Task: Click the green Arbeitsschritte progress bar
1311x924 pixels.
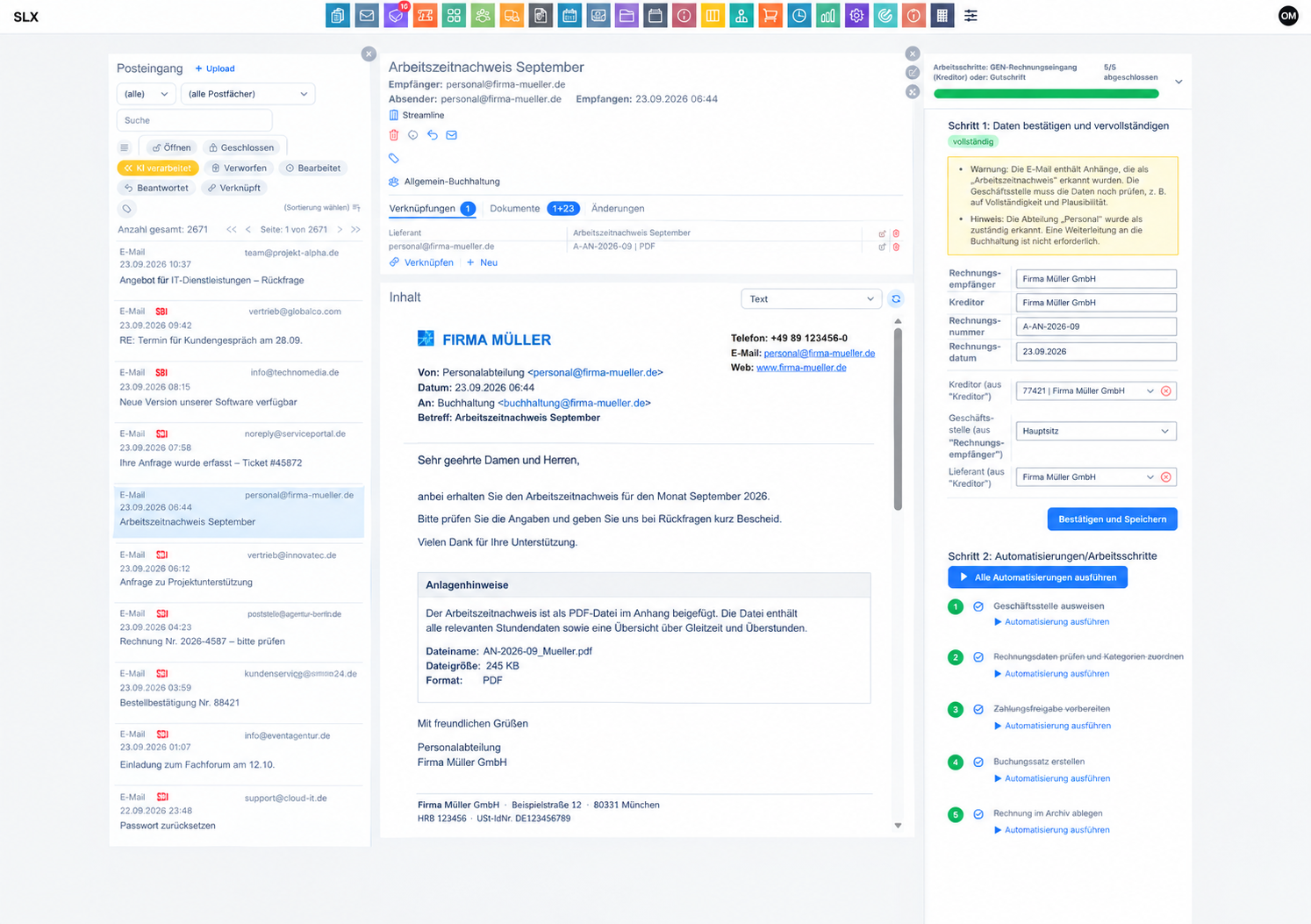Action: click(x=1046, y=94)
